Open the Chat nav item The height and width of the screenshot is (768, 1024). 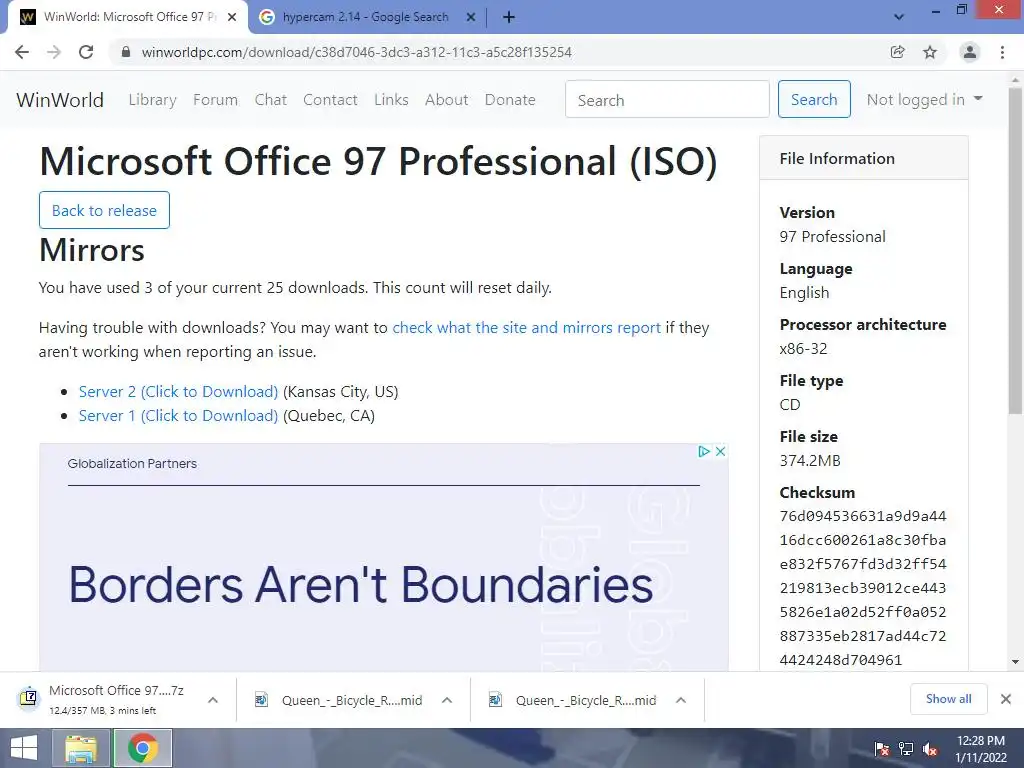(x=270, y=100)
